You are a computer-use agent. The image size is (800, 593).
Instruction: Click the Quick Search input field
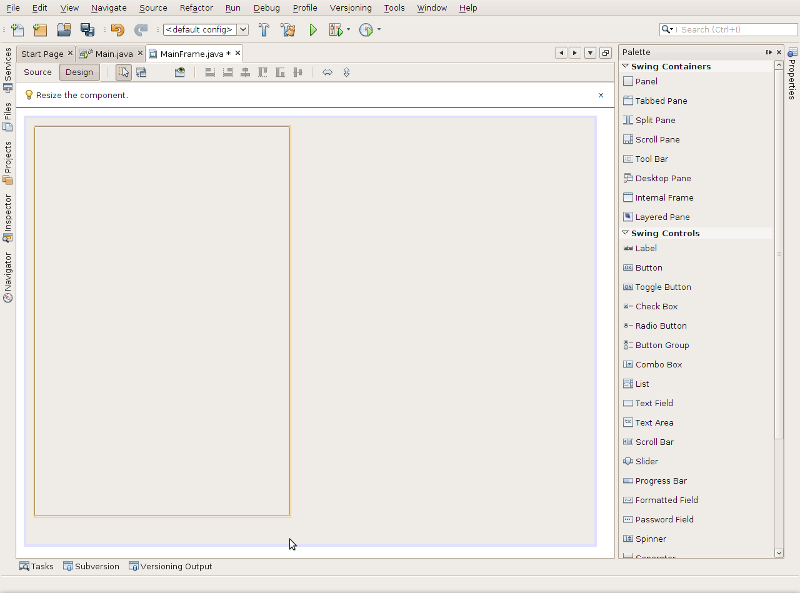735,30
